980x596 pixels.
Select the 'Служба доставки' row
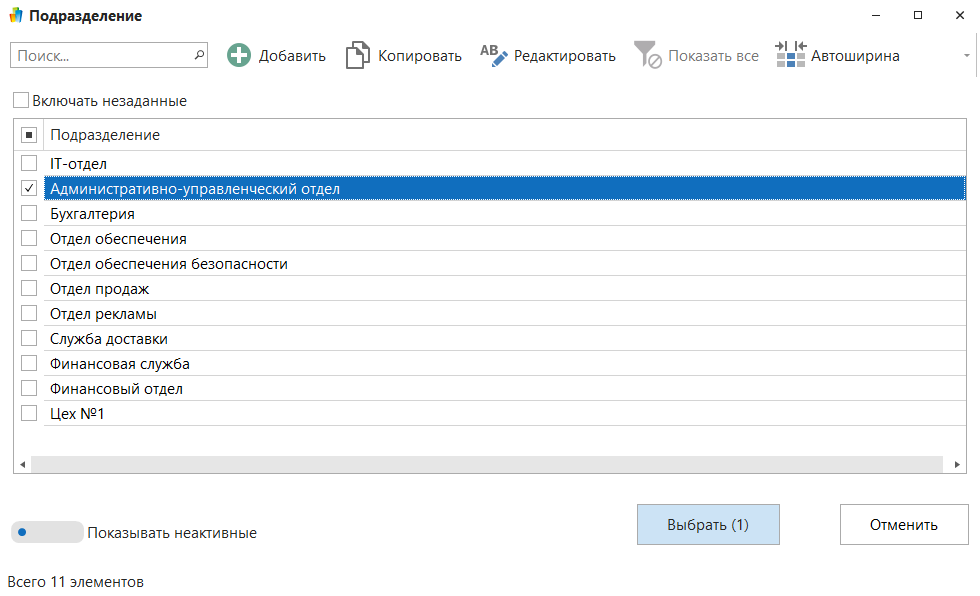[109, 339]
